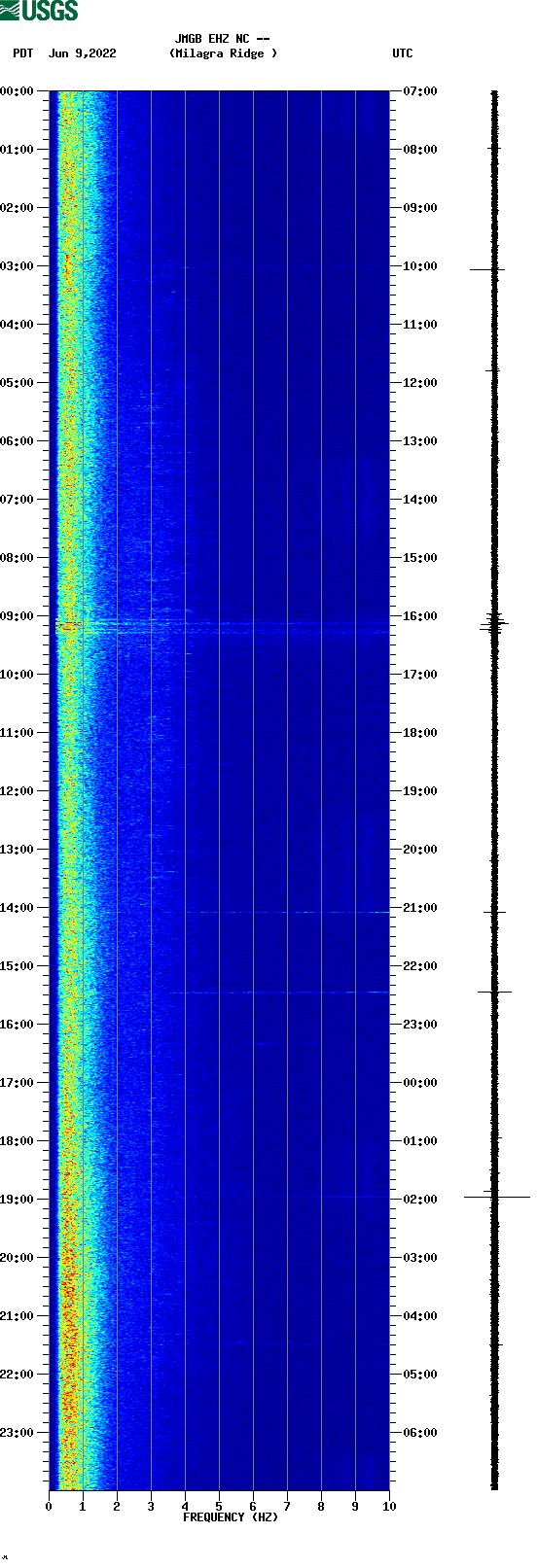Click the 21:00 UTC time label
The width and height of the screenshot is (537, 1568).
(420, 908)
